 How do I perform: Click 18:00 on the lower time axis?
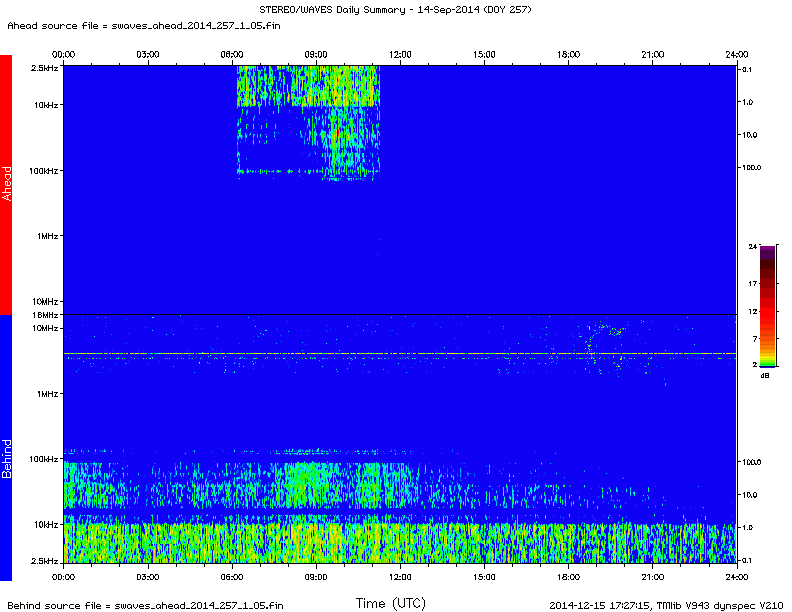click(x=569, y=577)
